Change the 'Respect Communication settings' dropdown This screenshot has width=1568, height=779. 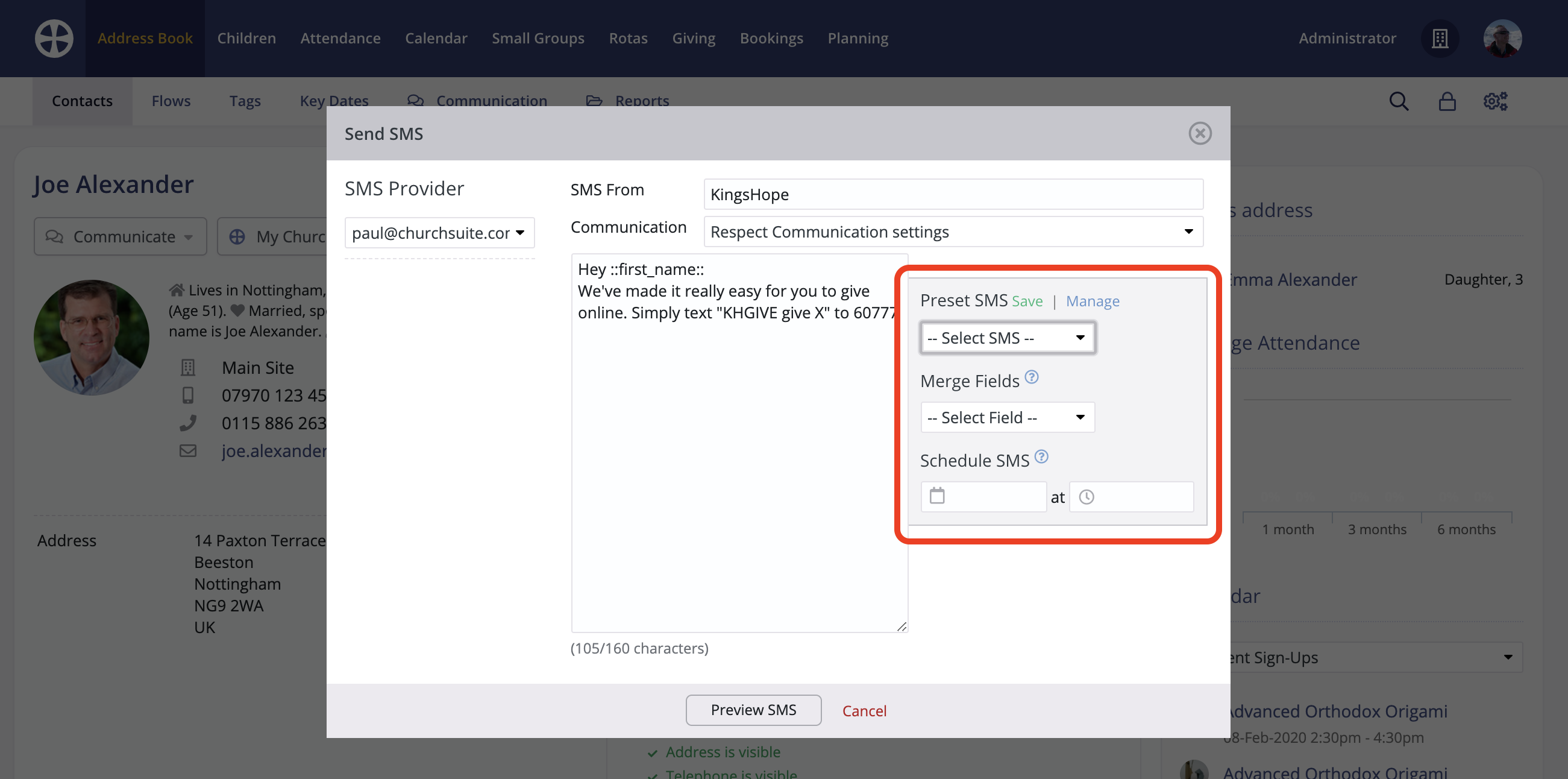point(953,232)
